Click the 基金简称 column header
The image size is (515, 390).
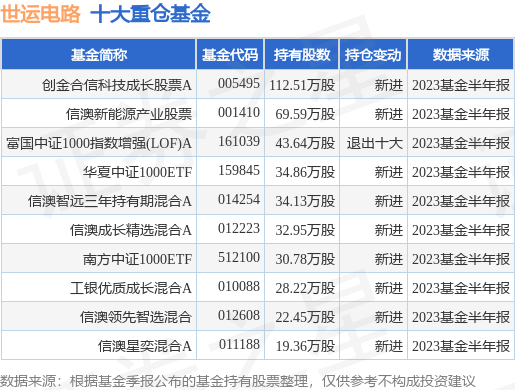[99, 54]
